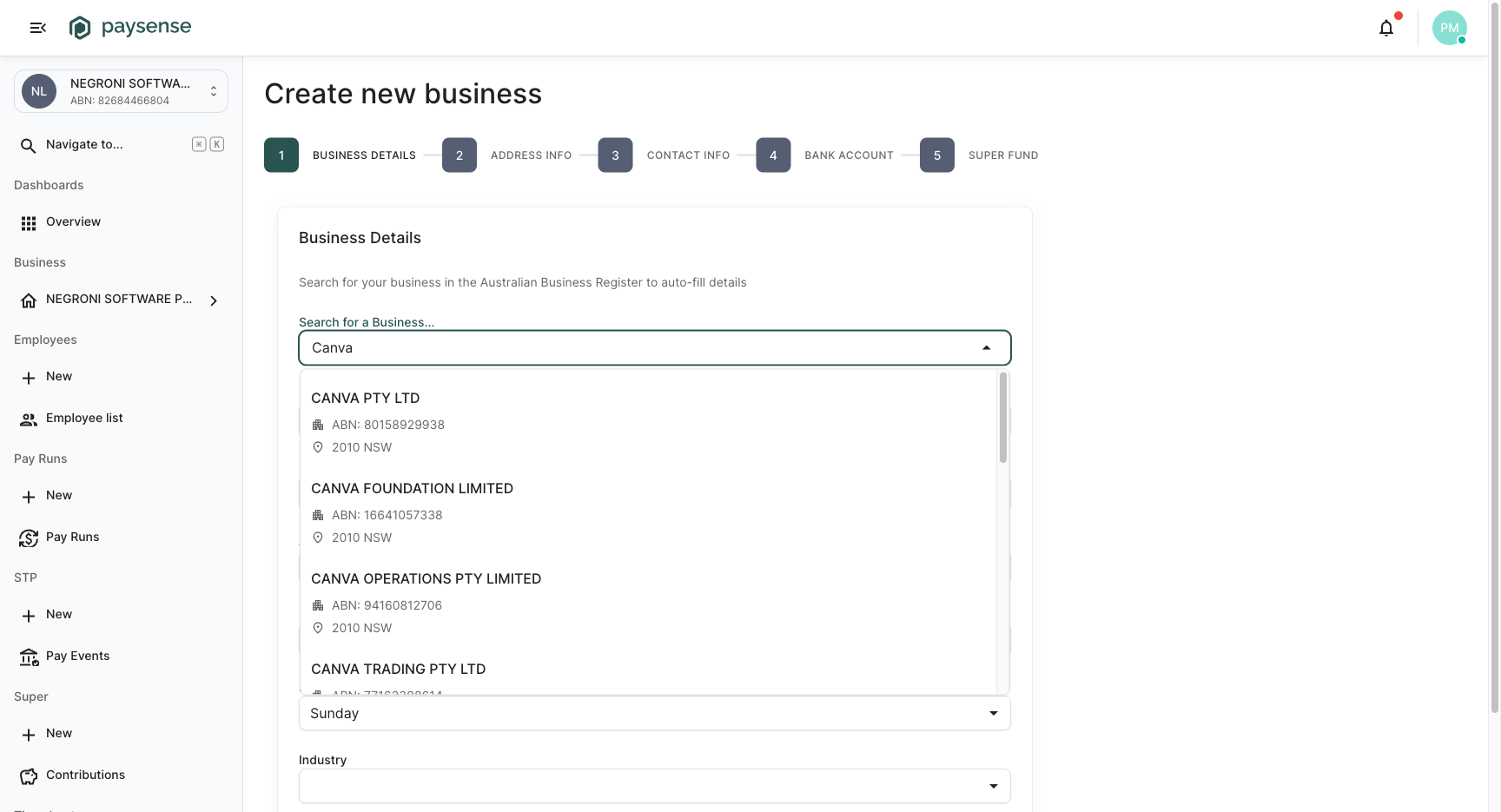Select CANVA TRADING PTY LTD result
The image size is (1501, 812).
(x=649, y=673)
